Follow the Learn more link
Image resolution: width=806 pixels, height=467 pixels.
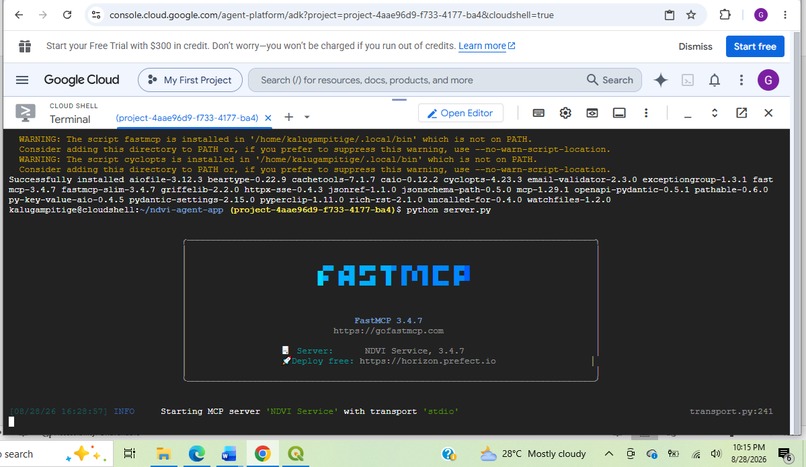click(486, 46)
